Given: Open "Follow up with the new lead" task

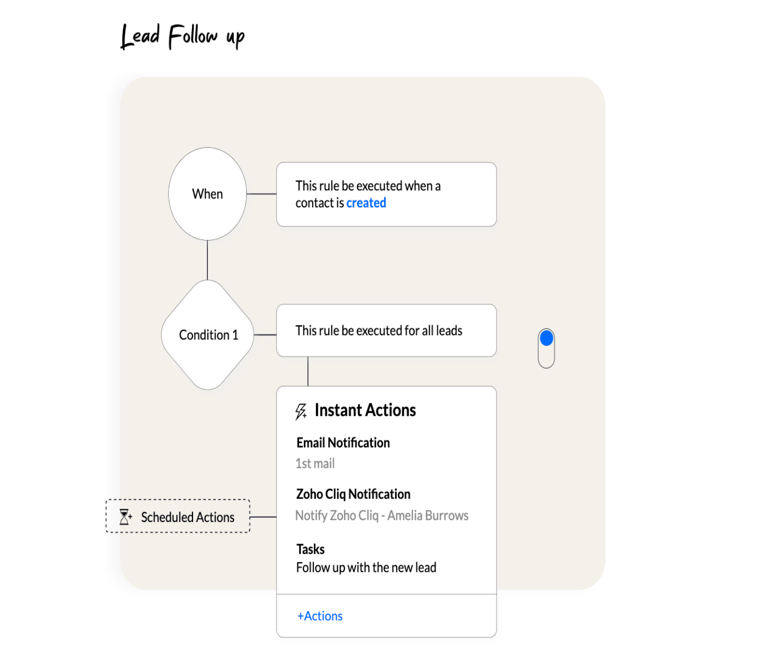Looking at the screenshot, I should coord(366,568).
